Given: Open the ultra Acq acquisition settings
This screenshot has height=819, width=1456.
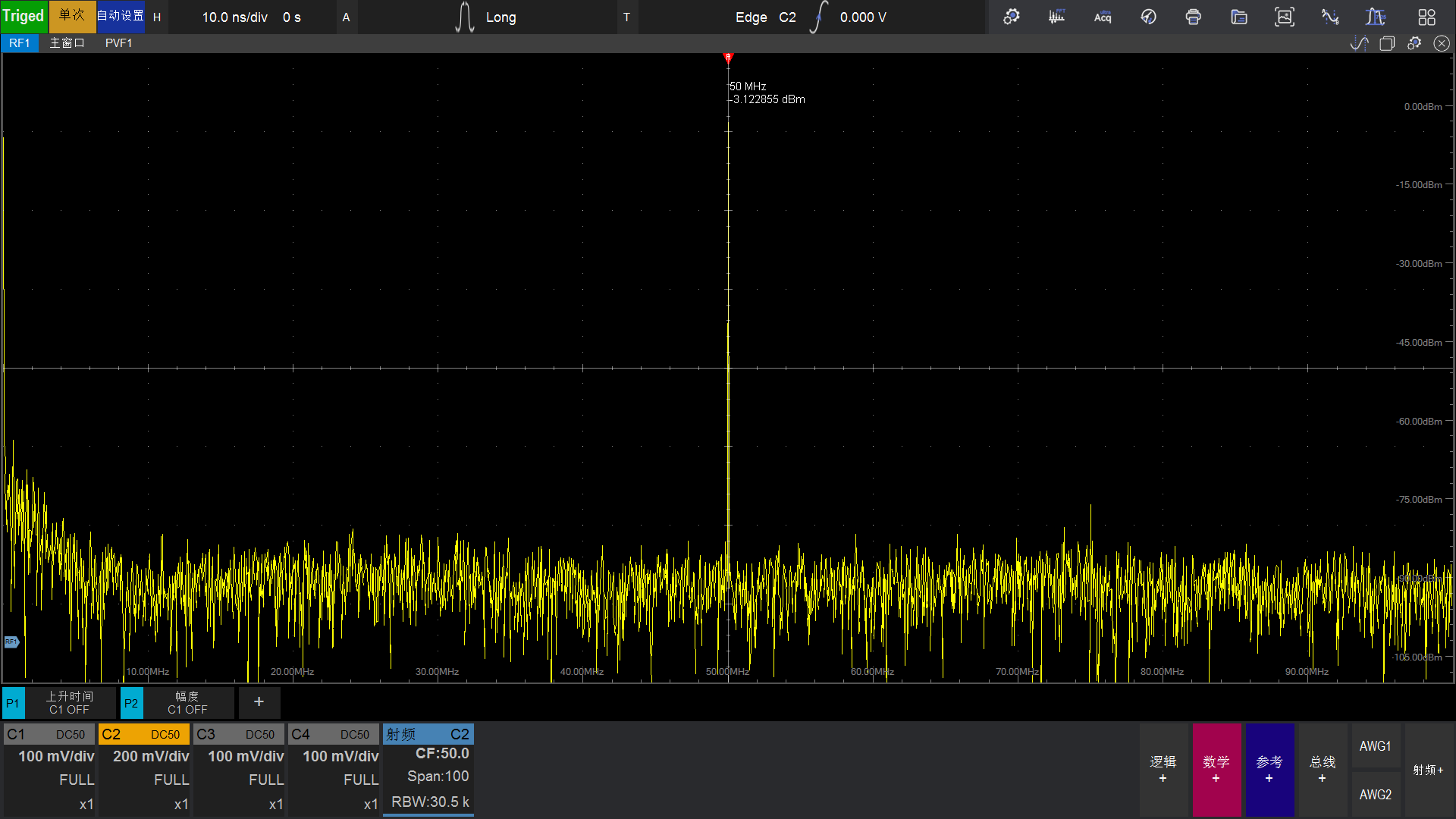Looking at the screenshot, I should pos(1103,17).
